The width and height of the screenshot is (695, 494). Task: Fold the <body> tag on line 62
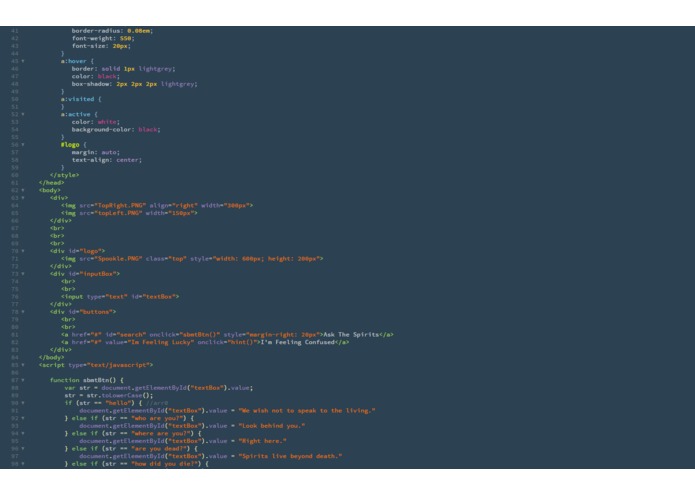[x=23, y=191]
